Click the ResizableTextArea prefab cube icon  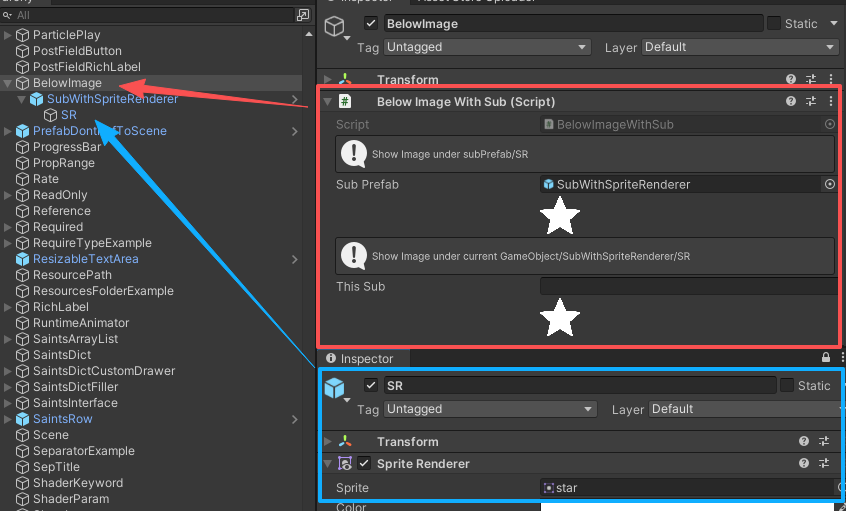tap(22, 259)
